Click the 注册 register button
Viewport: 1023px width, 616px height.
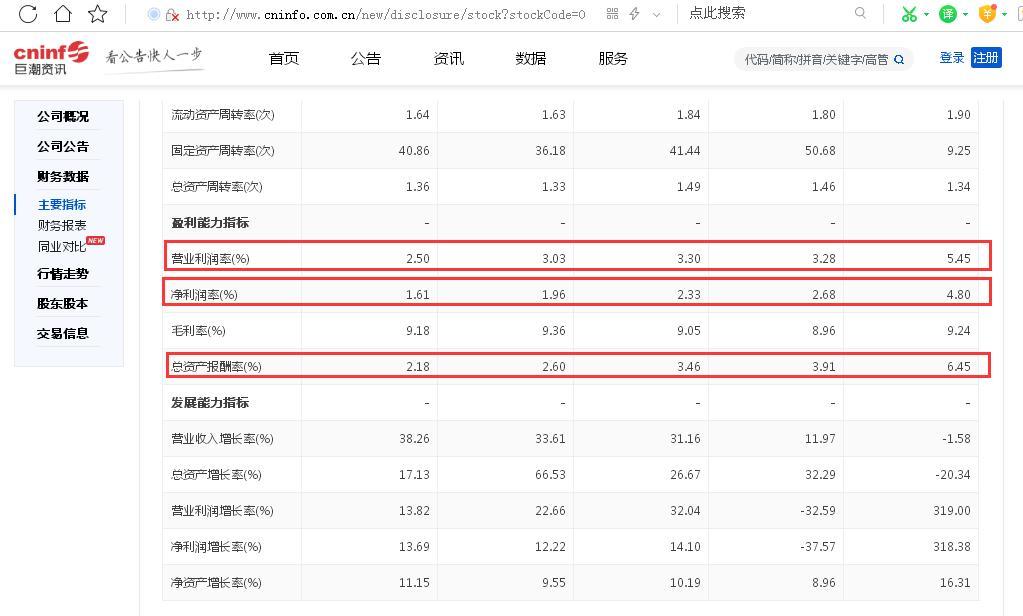[x=986, y=57]
